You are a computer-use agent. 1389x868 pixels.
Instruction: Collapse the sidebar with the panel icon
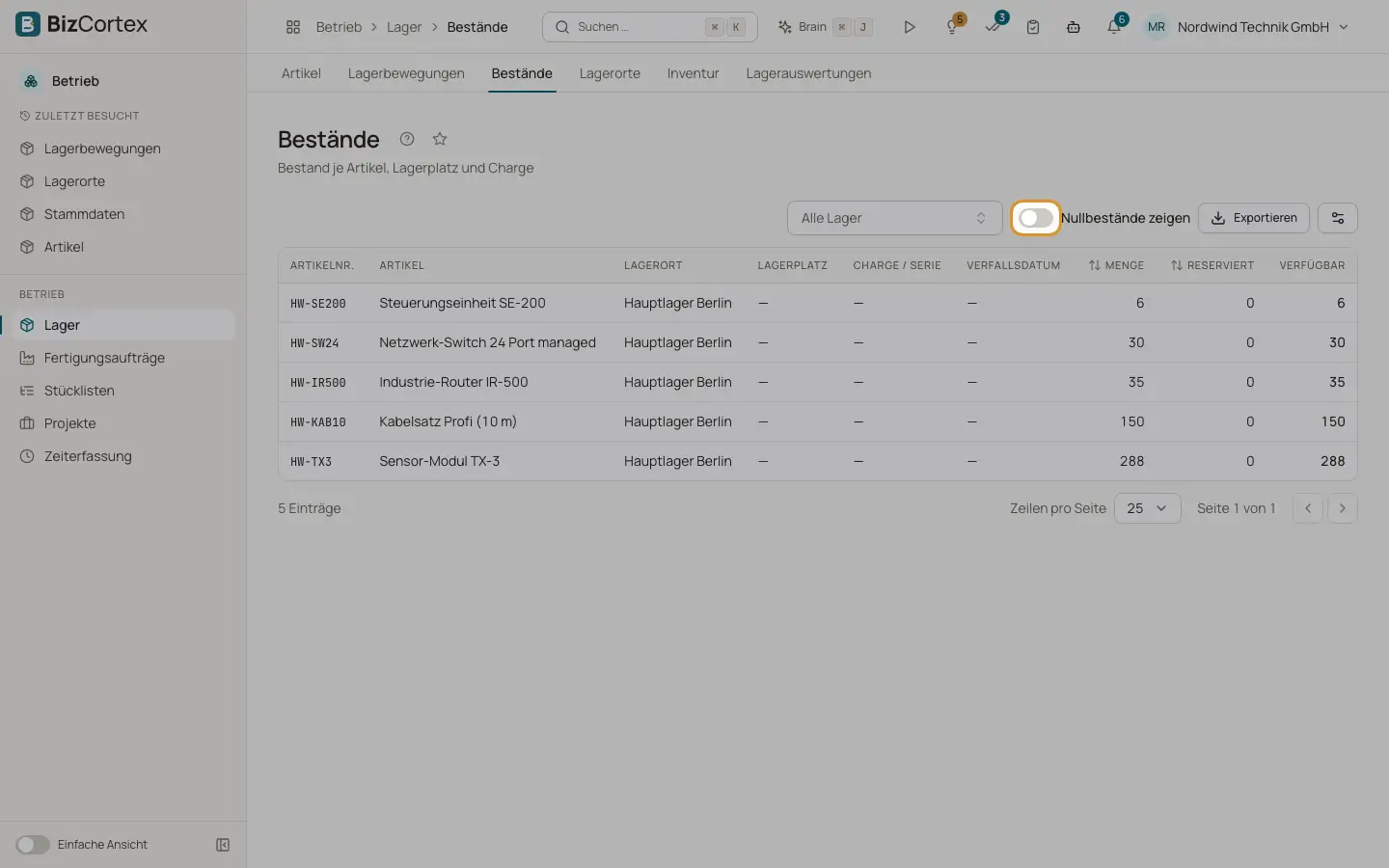click(x=223, y=845)
